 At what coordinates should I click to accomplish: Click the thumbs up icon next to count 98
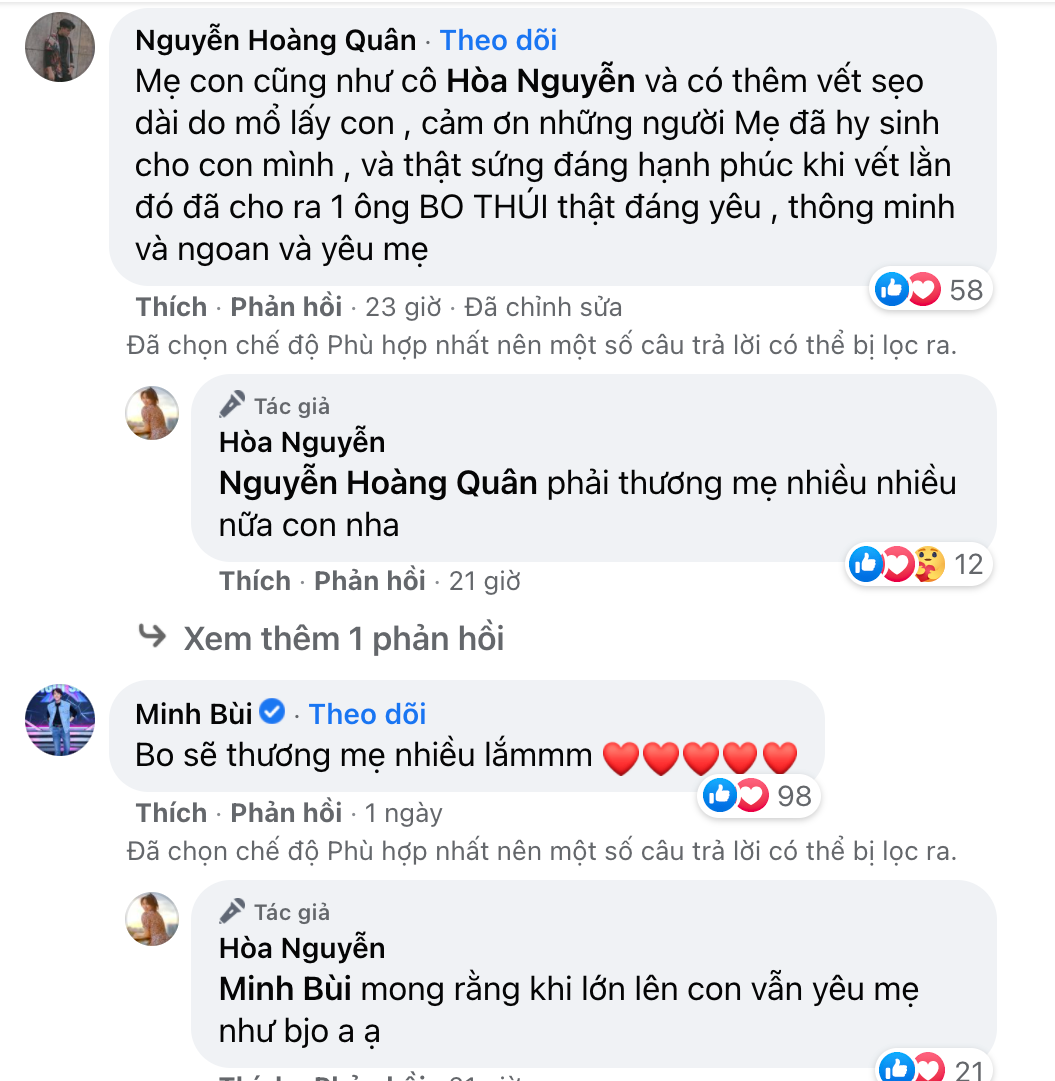[718, 795]
